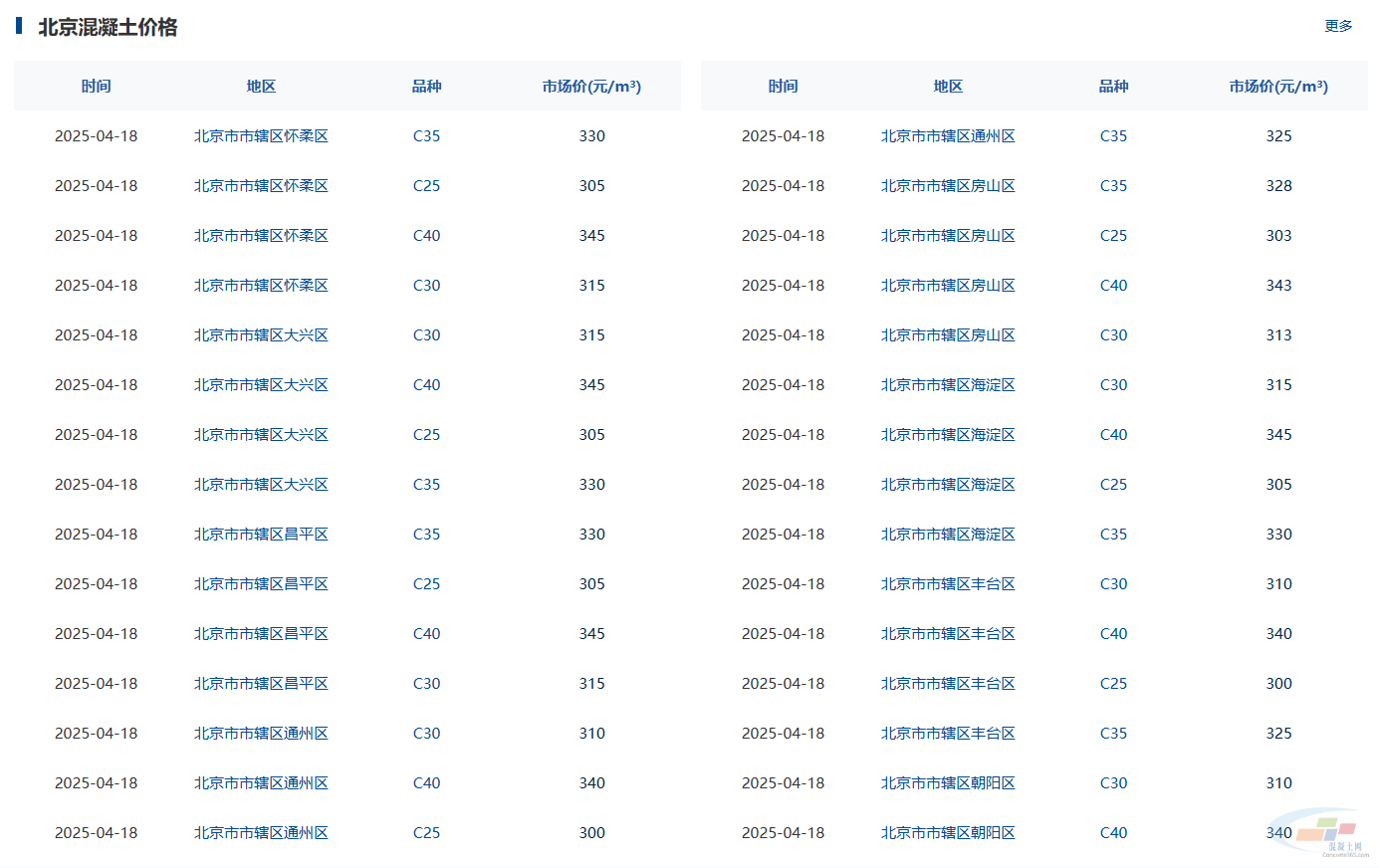Click 丰台区 link in the C35 row

click(948, 734)
